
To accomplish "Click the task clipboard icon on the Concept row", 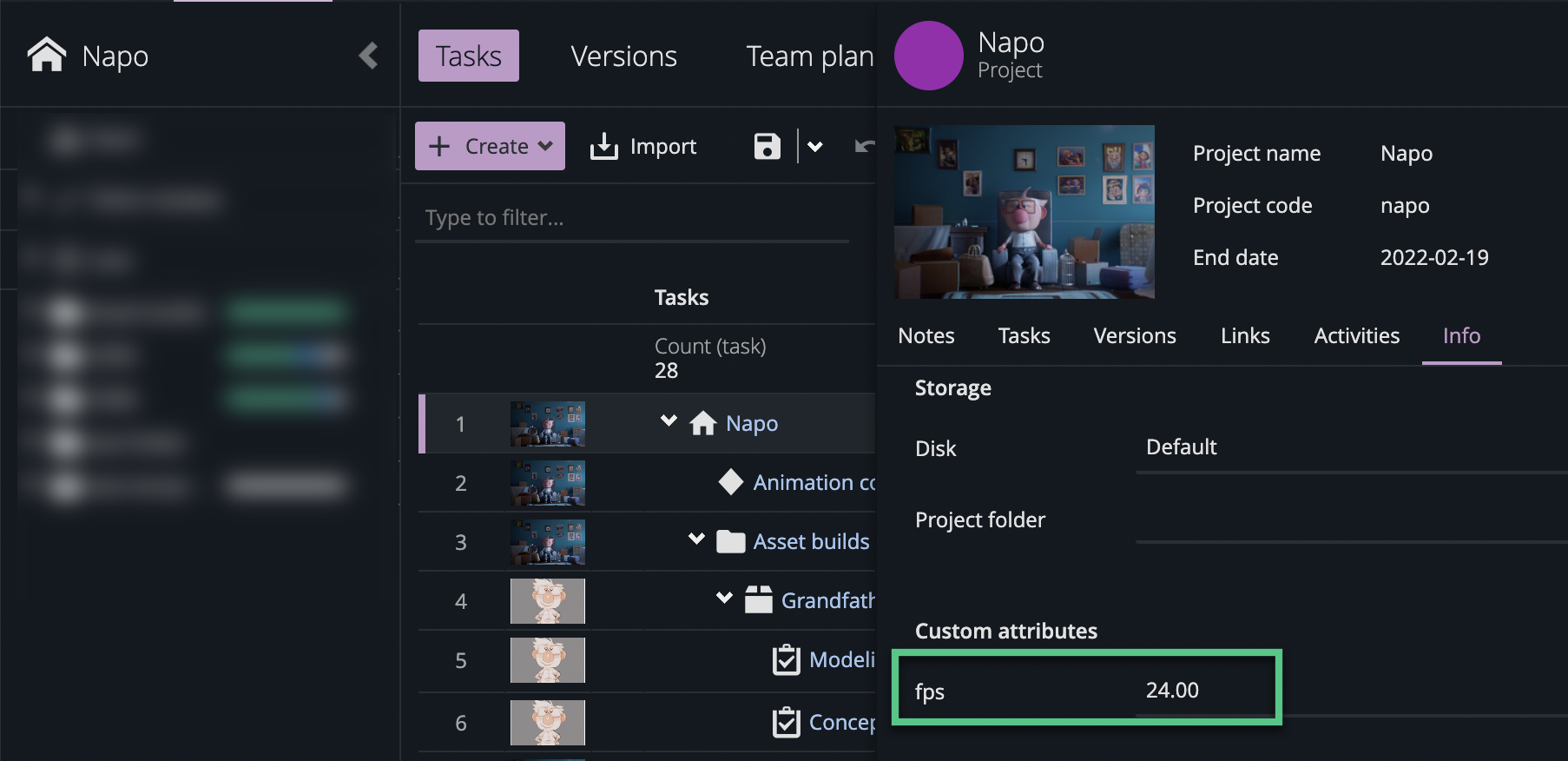I will click(x=787, y=721).
